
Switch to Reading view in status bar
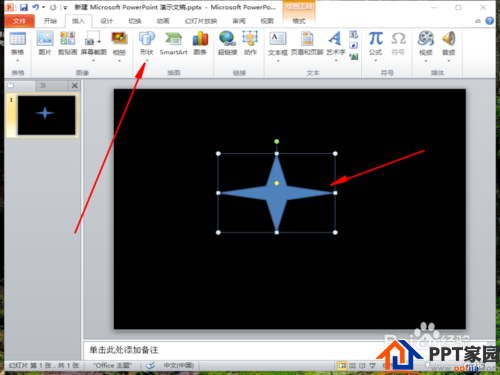(362, 366)
